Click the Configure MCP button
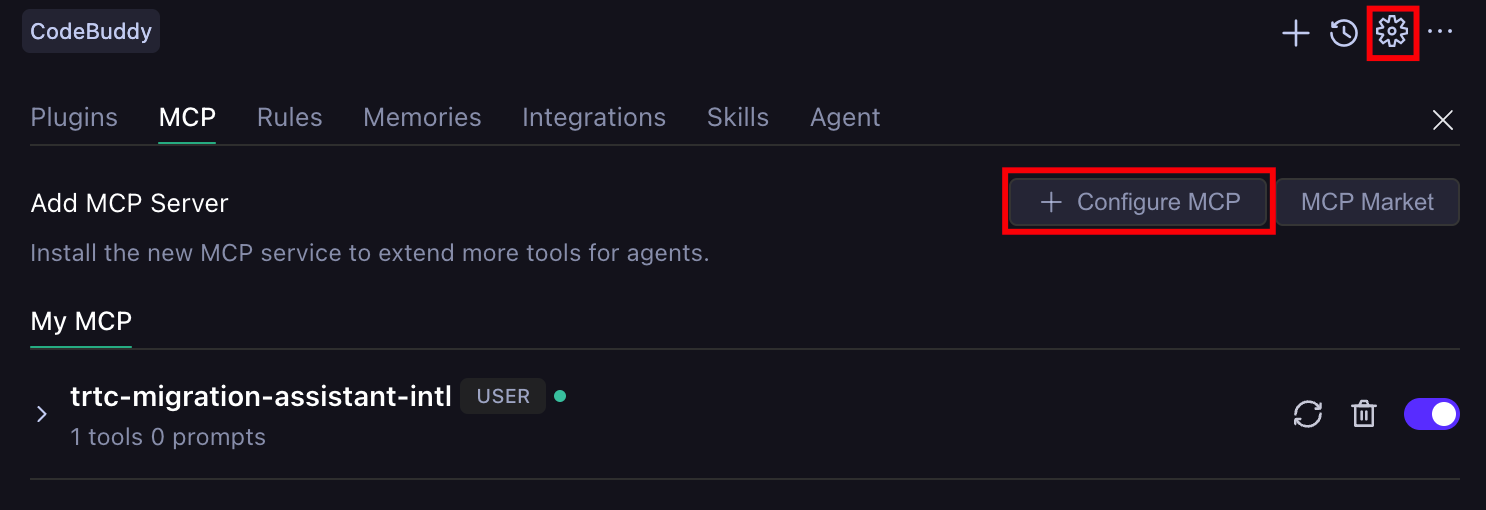Screen dimensions: 1486x510 tap(1138, 202)
